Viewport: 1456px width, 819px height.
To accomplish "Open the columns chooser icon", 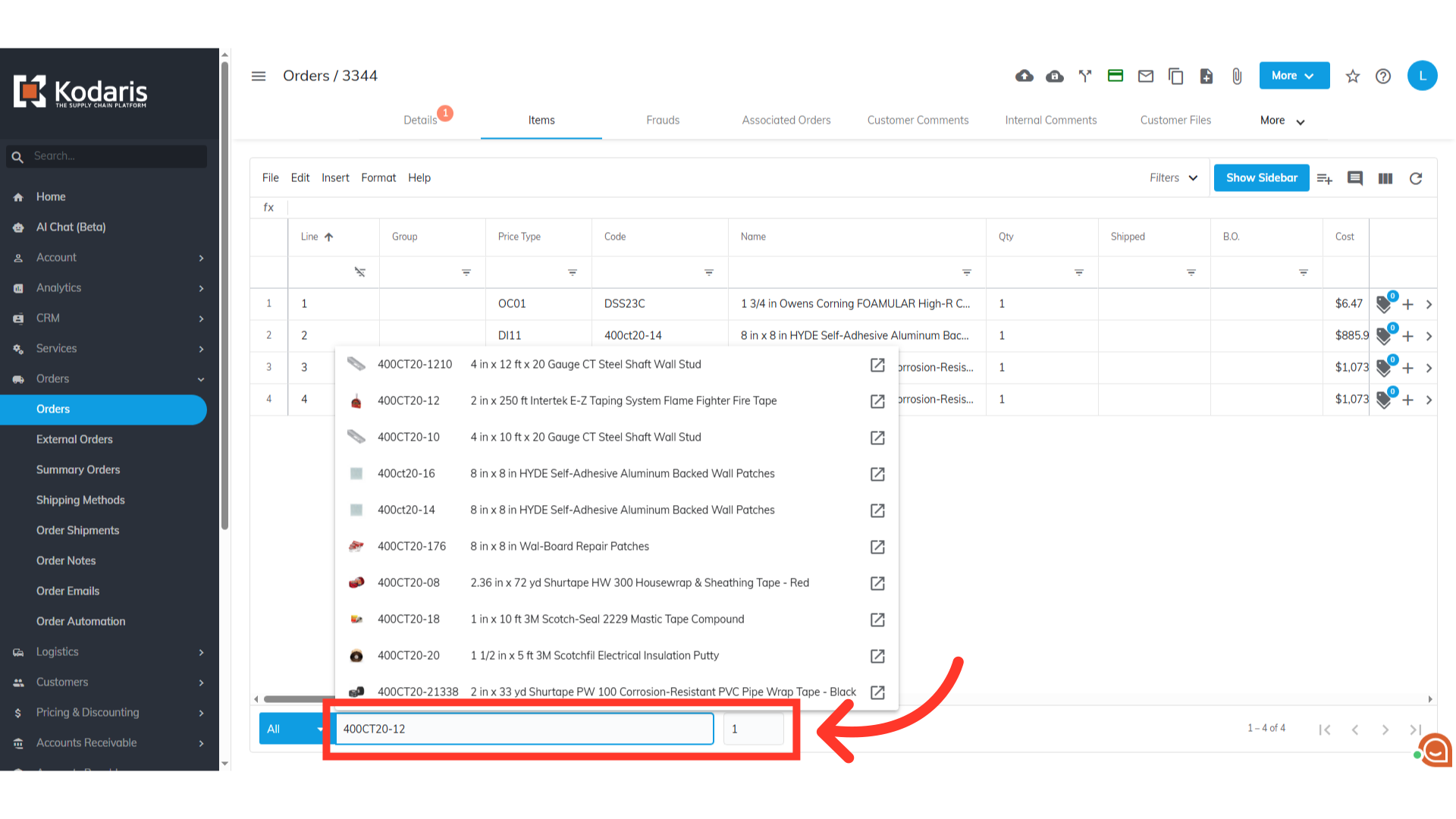I will point(1385,178).
